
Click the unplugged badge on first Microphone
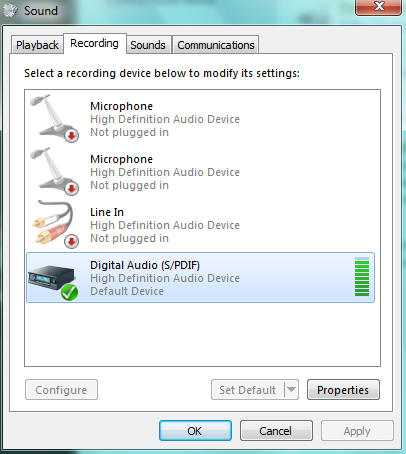click(71, 135)
